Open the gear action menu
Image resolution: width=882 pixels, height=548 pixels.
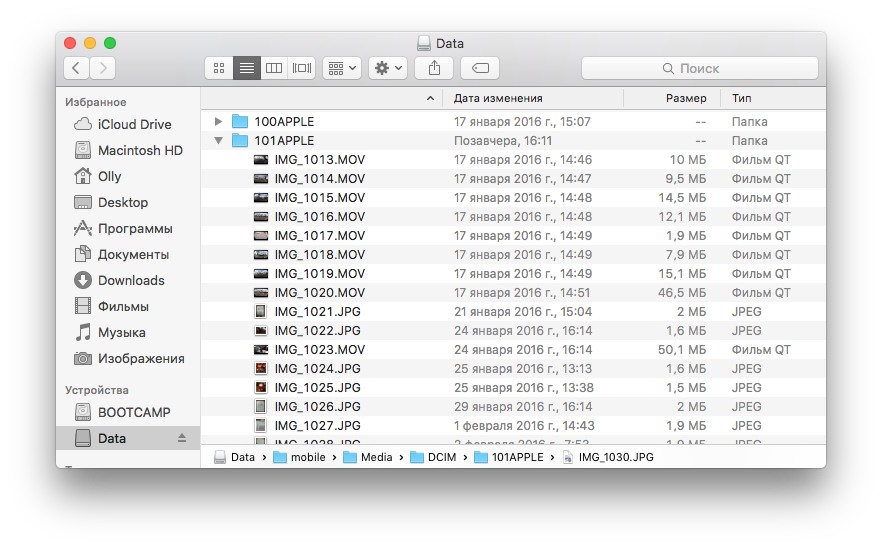pos(387,68)
